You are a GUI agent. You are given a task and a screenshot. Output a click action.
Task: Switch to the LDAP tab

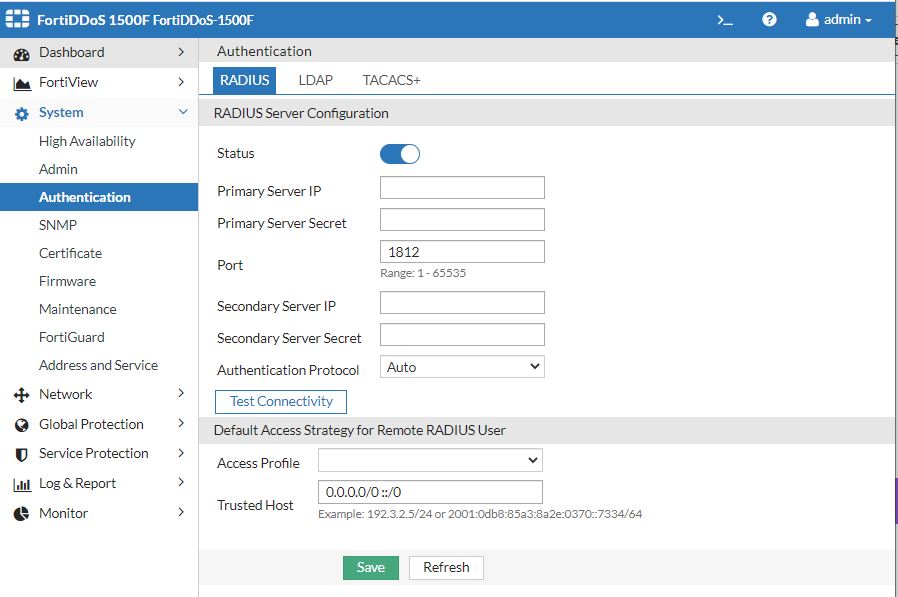(316, 80)
